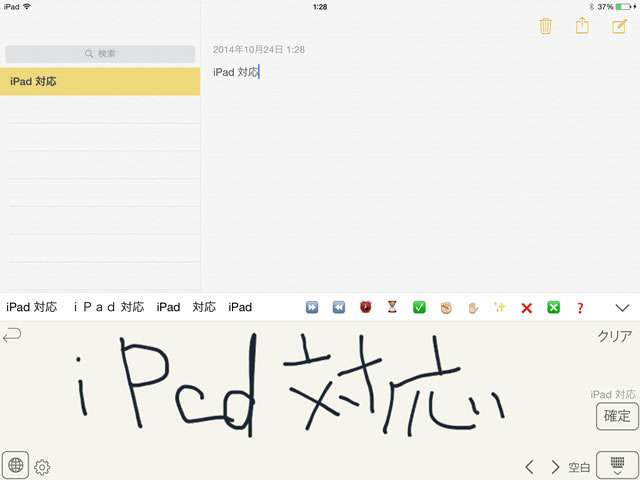Insert green check mark emoji
This screenshot has height=480, width=640.
[x=419, y=307]
